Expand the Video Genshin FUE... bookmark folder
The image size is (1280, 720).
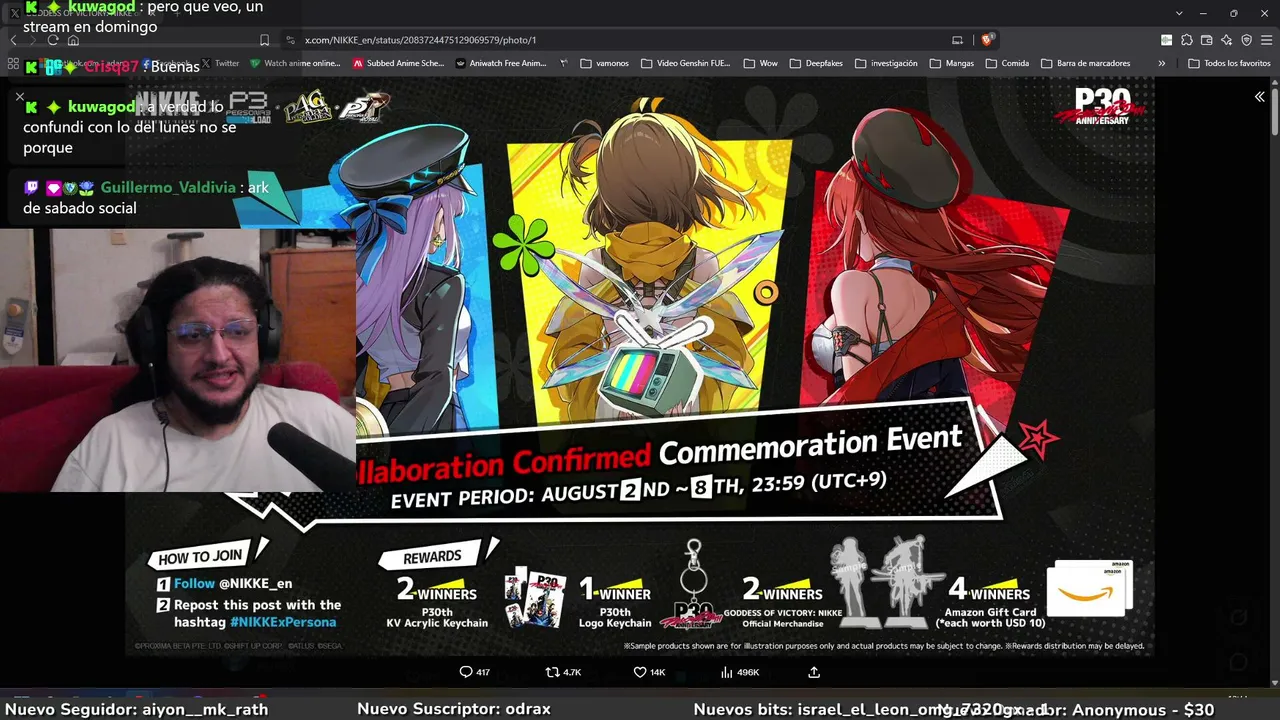click(685, 63)
